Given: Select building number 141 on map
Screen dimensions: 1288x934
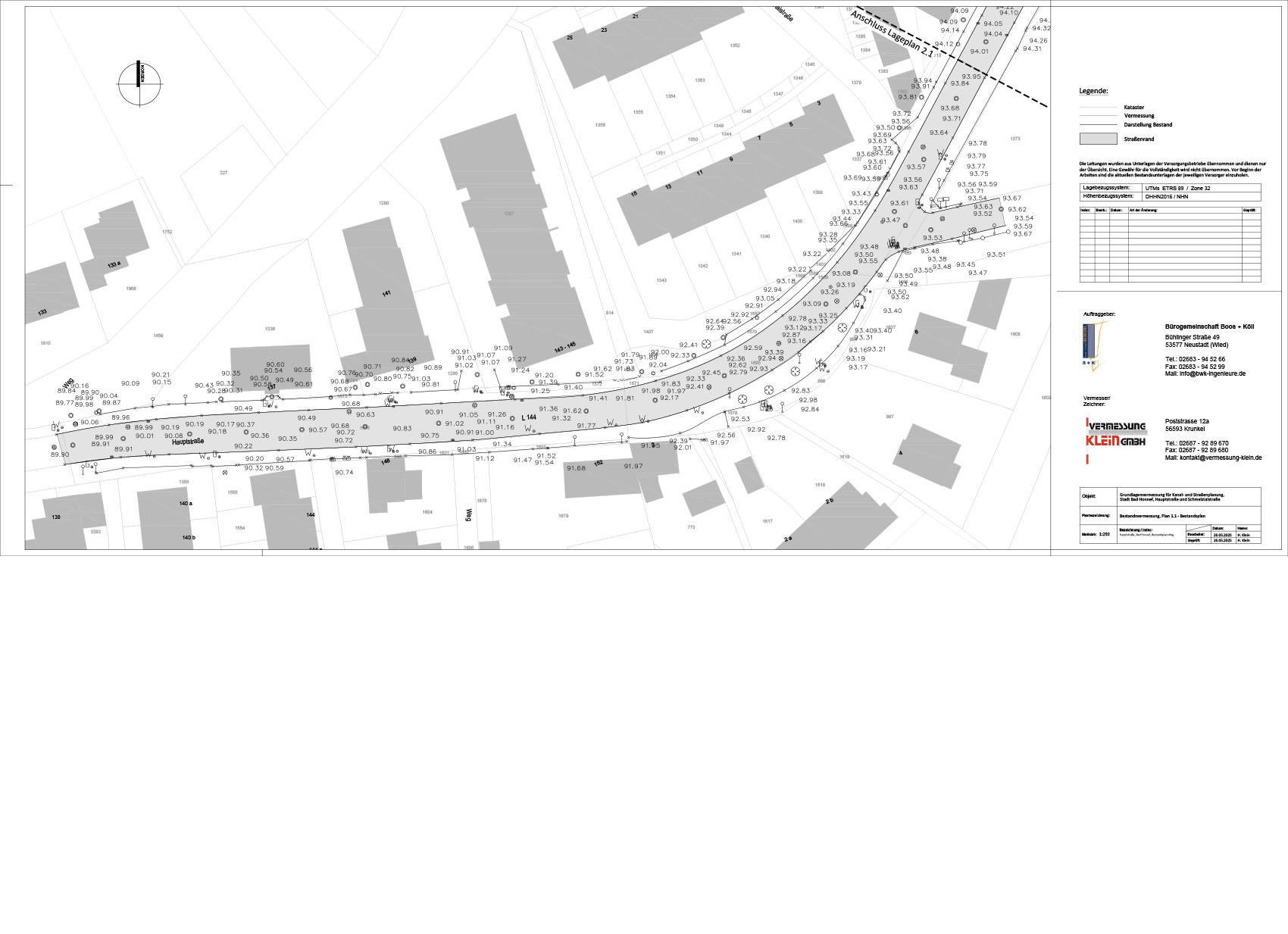Looking at the screenshot, I should [x=386, y=293].
